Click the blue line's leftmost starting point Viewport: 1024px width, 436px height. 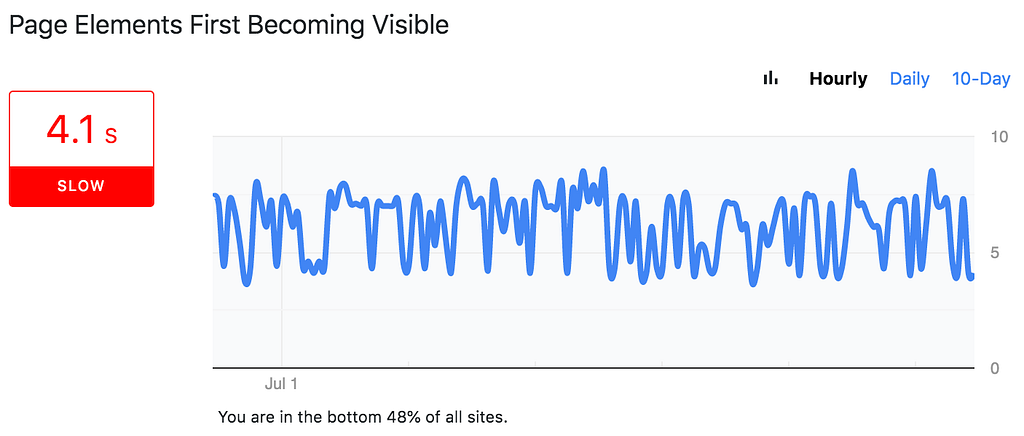pyautogui.click(x=216, y=196)
